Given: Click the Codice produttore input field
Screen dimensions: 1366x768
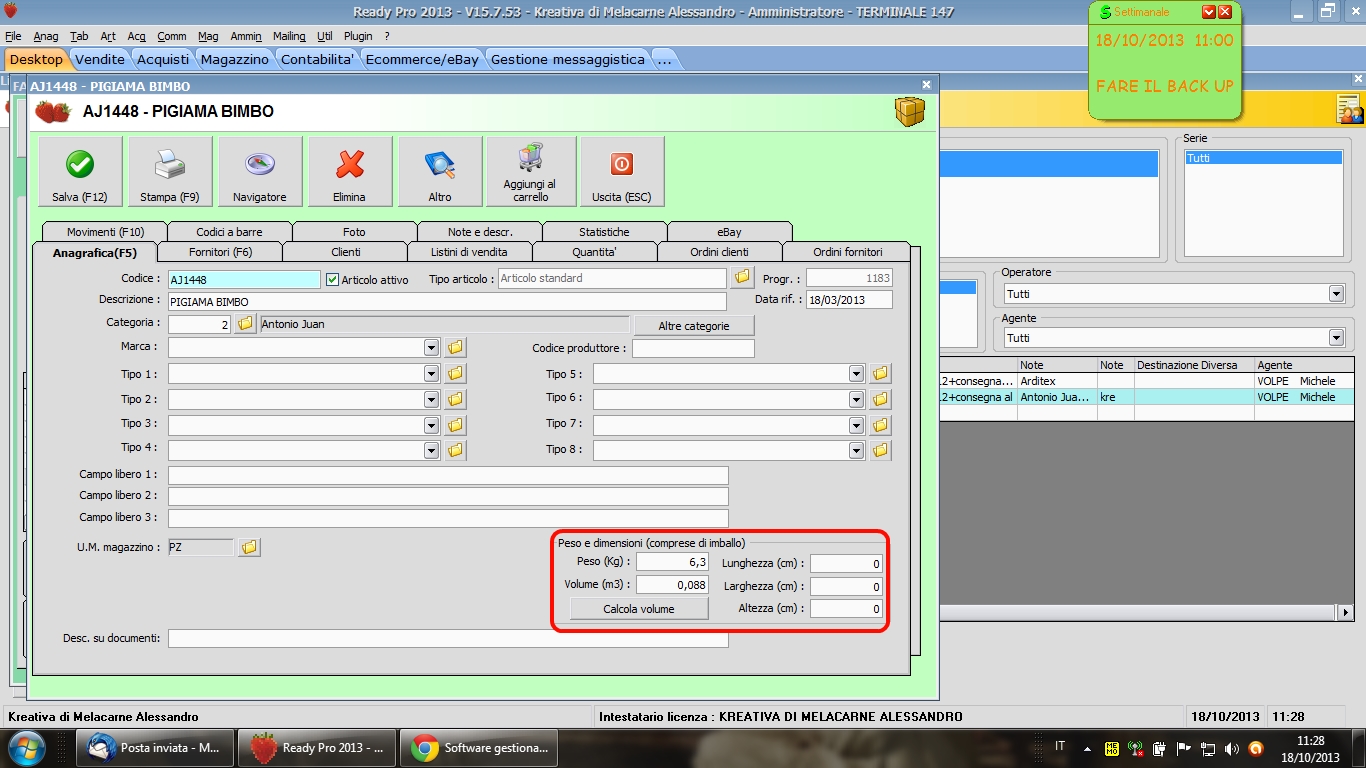Looking at the screenshot, I should 693,349.
